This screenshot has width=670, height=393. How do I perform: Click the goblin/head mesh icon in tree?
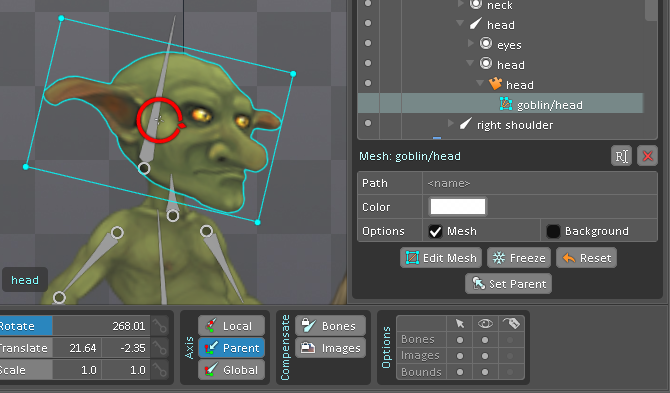pos(506,104)
